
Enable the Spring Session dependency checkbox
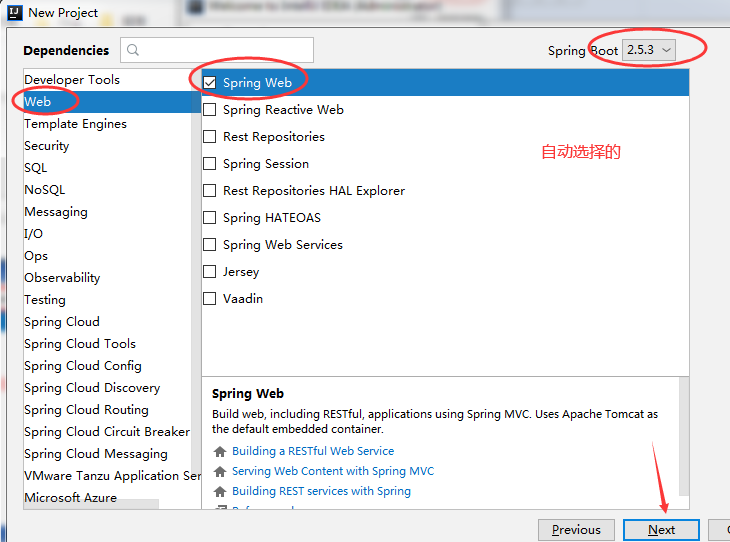[x=210, y=164]
